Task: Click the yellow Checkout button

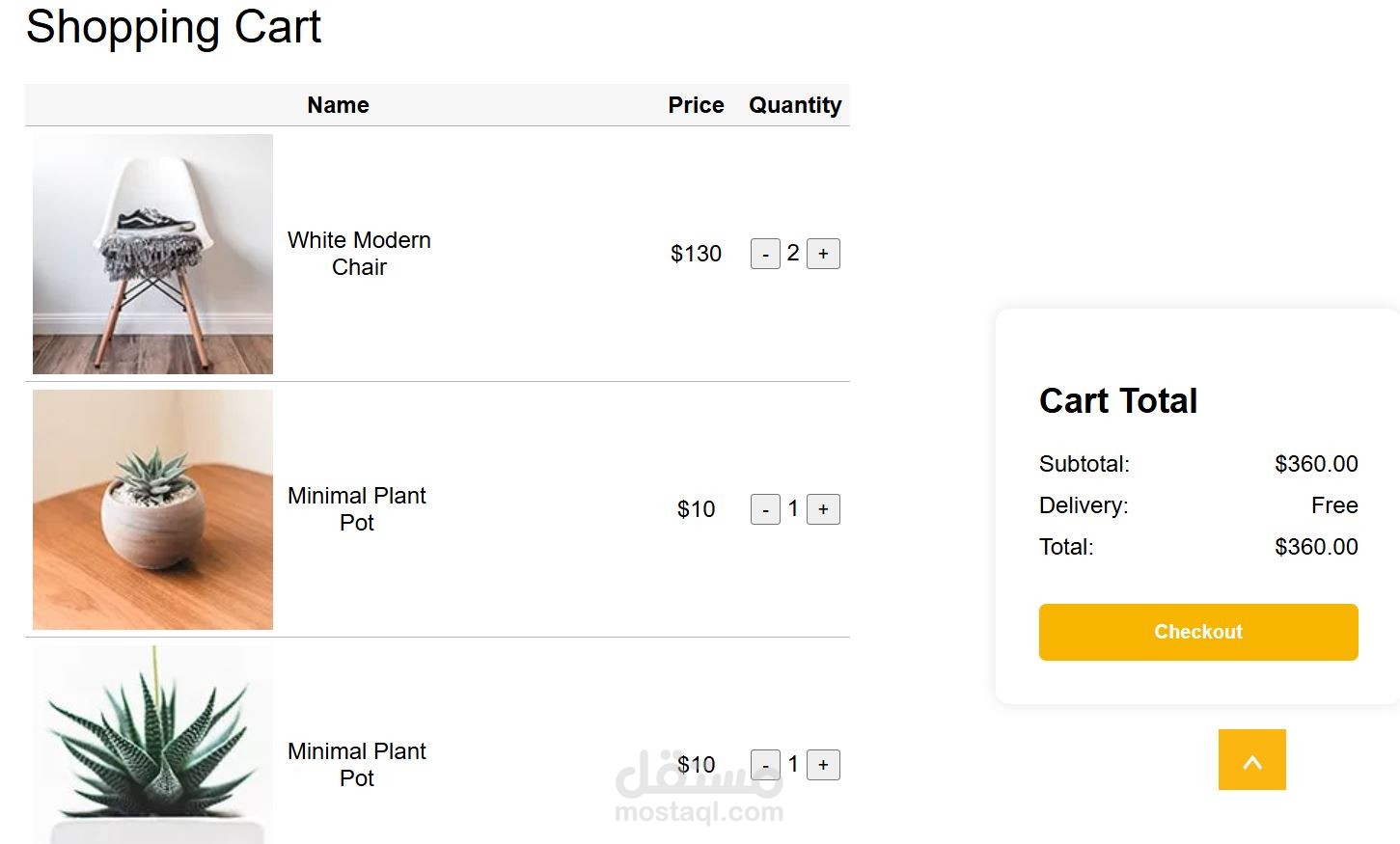Action: click(1197, 632)
